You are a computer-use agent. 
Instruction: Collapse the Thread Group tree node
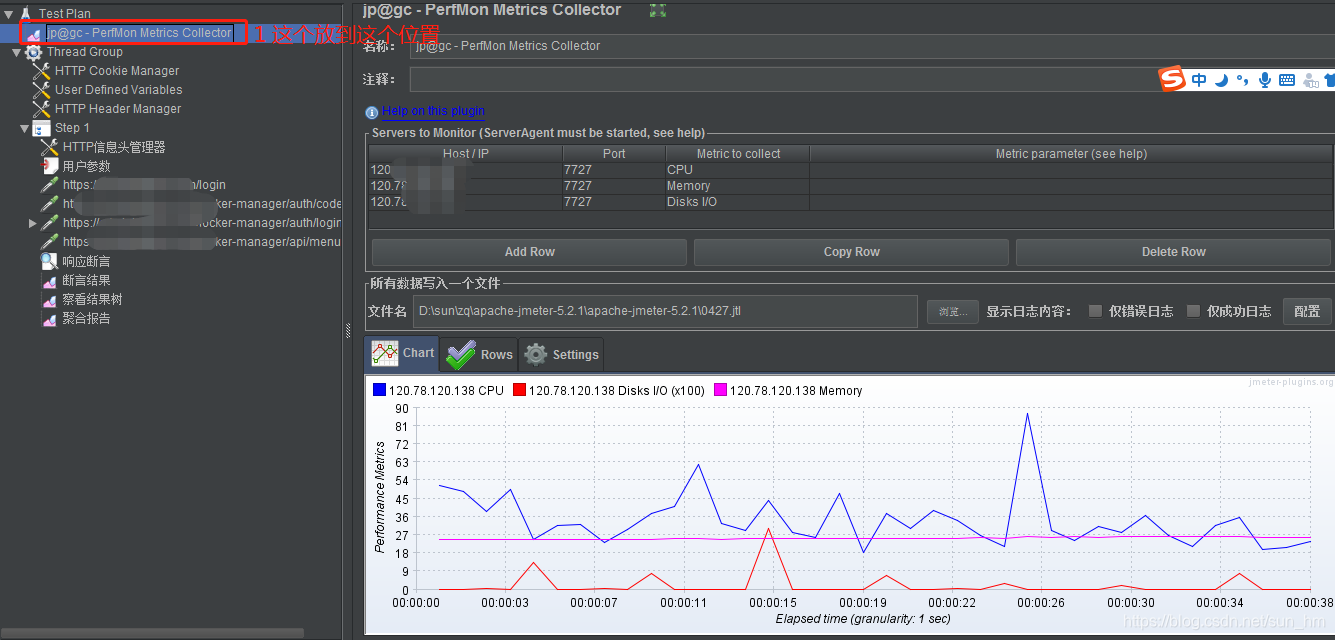(x=16, y=52)
